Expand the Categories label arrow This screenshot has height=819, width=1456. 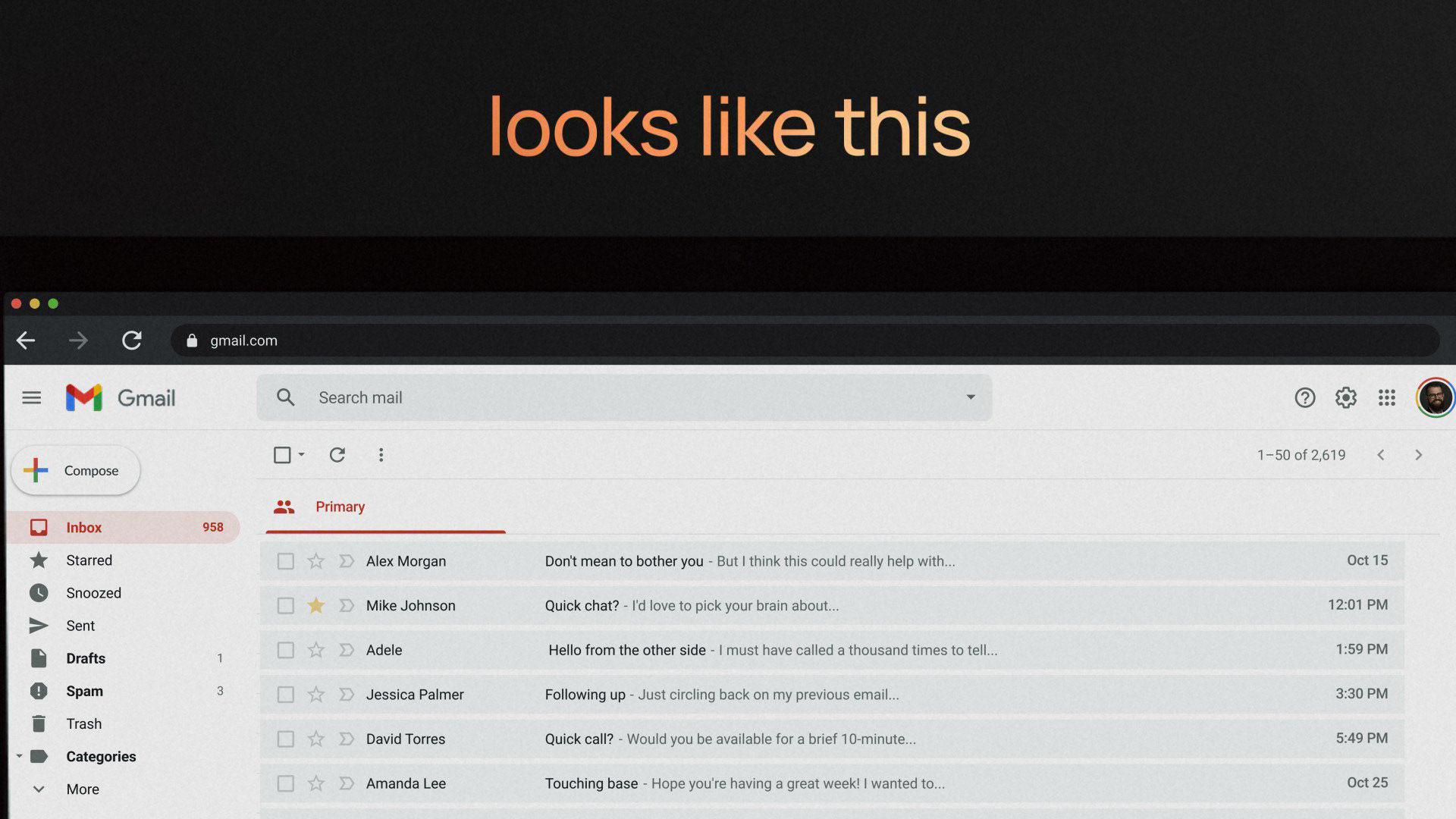point(19,757)
